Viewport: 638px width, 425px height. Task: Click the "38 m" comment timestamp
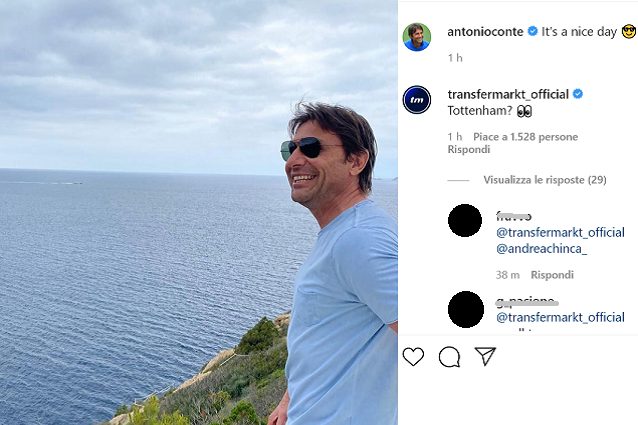pos(507,275)
